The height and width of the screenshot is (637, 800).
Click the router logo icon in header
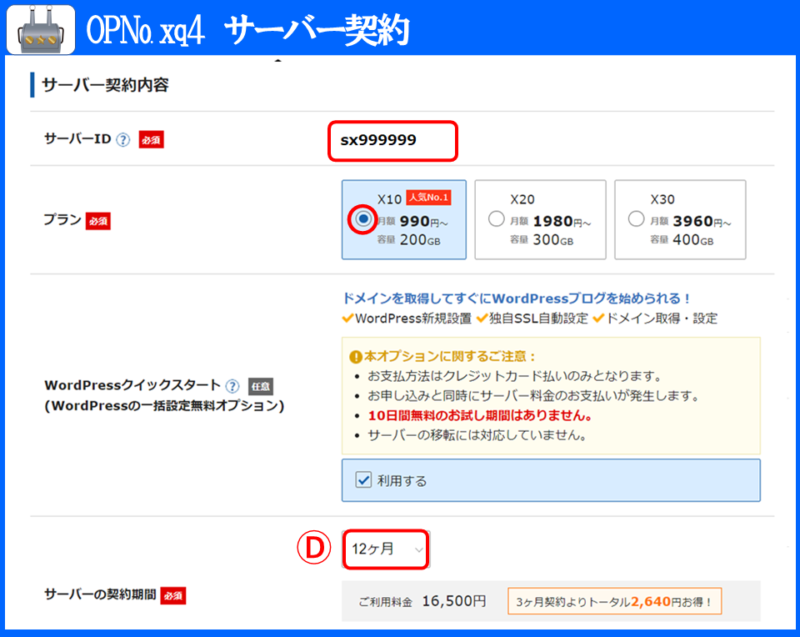[x=41, y=30]
